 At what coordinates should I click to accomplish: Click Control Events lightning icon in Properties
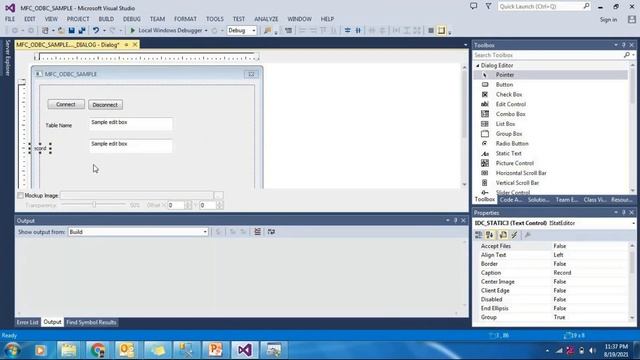click(514, 235)
